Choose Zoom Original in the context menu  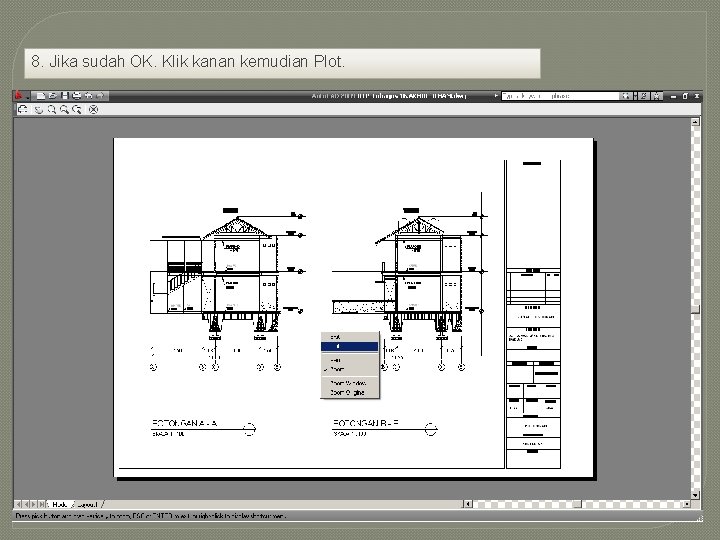[x=350, y=393]
